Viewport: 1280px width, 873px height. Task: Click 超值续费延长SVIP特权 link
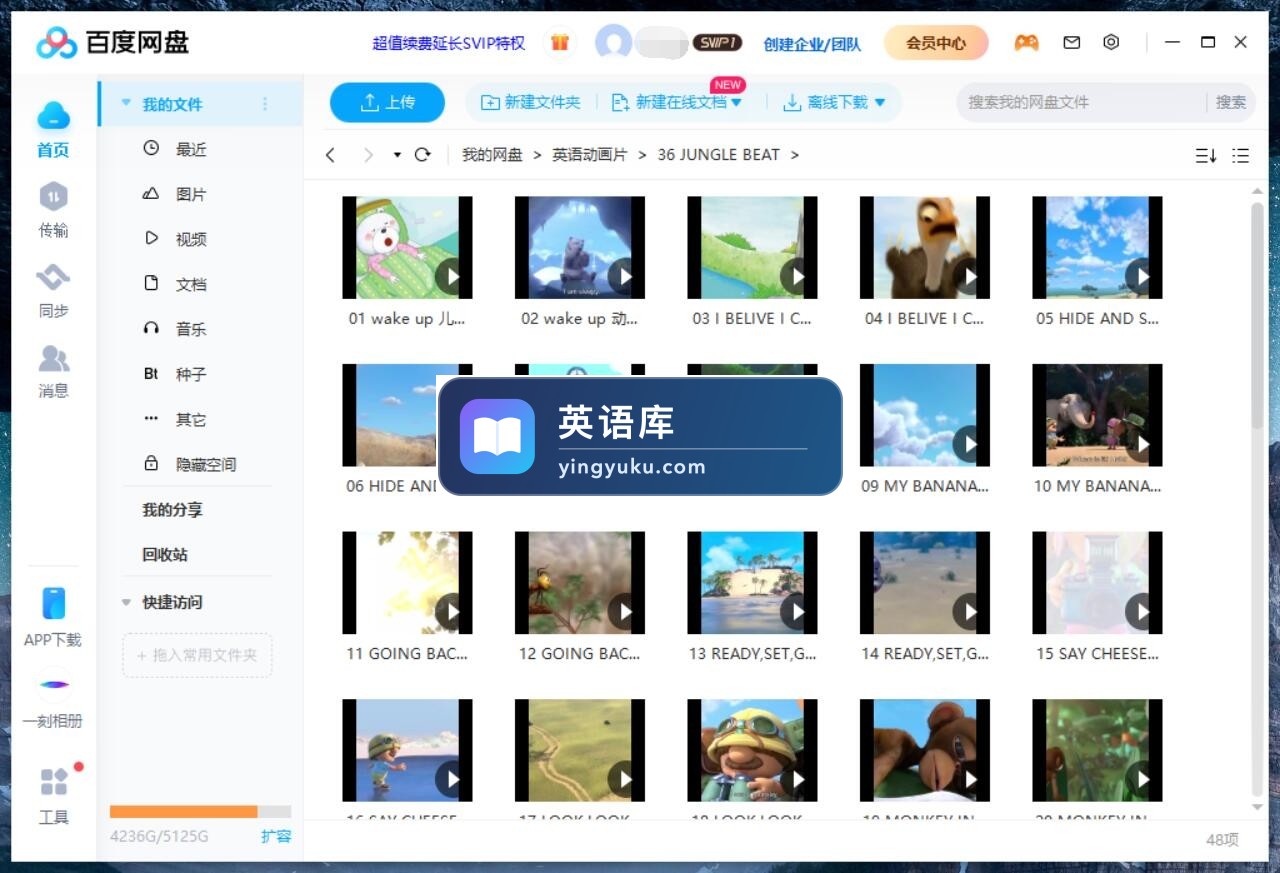[448, 43]
